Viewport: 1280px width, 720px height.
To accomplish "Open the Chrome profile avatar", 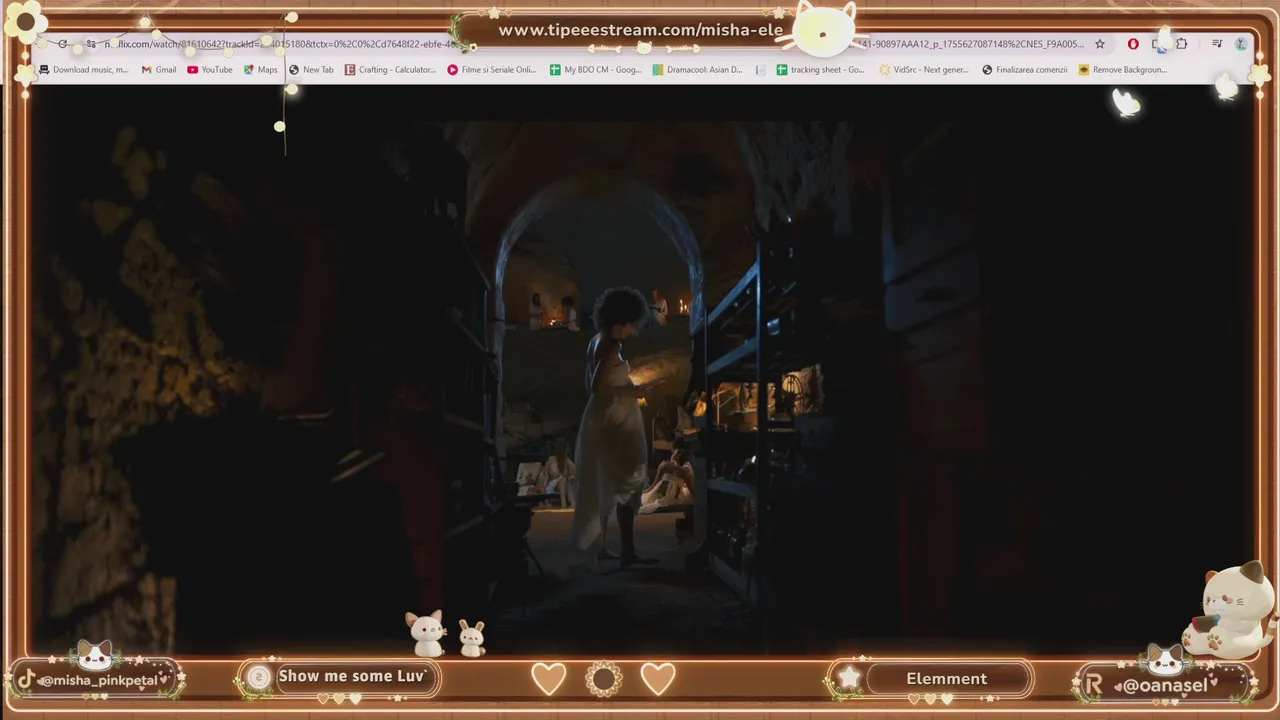I will (1241, 44).
